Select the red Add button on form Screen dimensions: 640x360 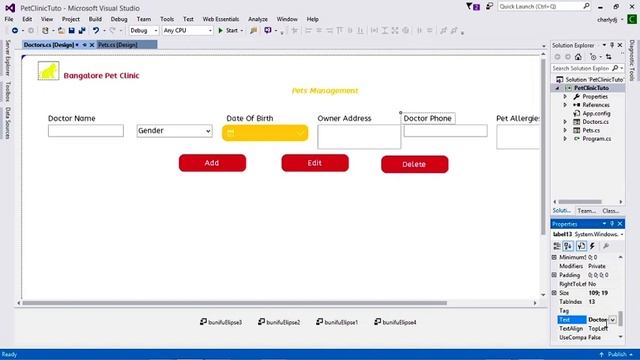click(212, 163)
